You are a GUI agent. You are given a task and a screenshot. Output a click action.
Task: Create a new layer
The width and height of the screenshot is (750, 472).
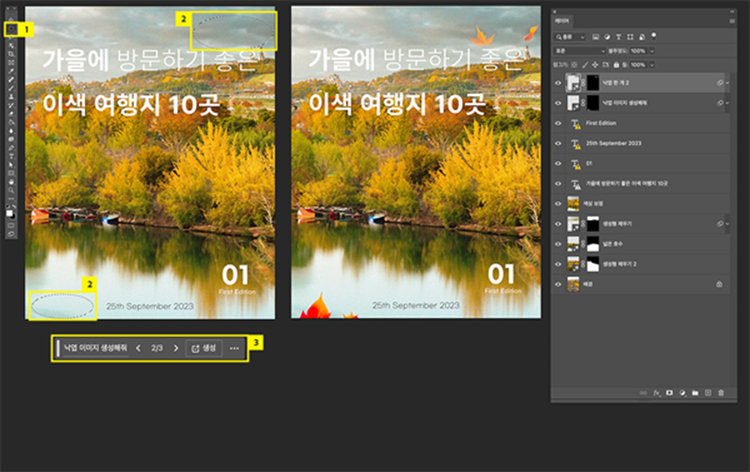click(708, 393)
